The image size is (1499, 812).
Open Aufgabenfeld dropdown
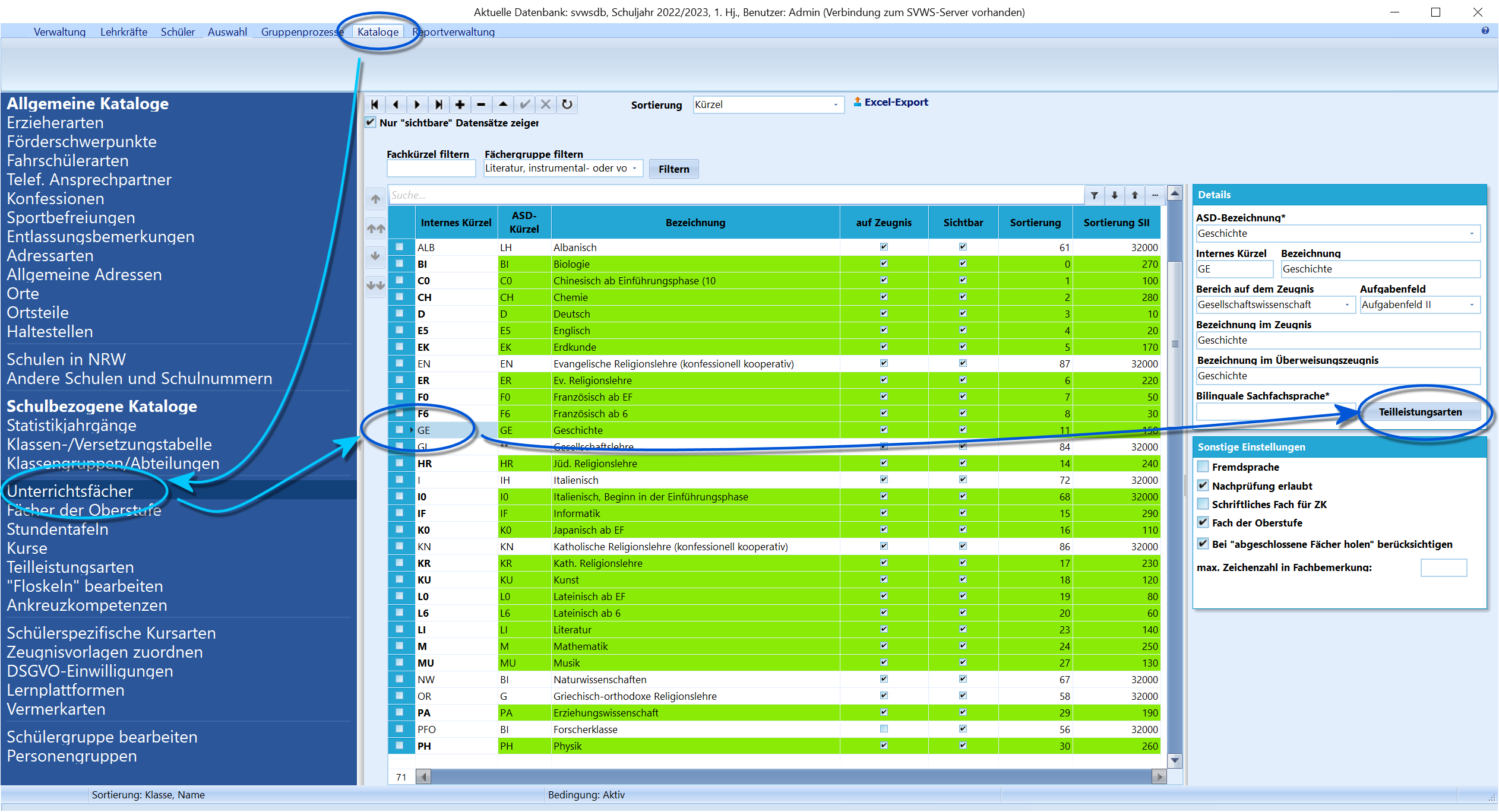click(x=1472, y=305)
